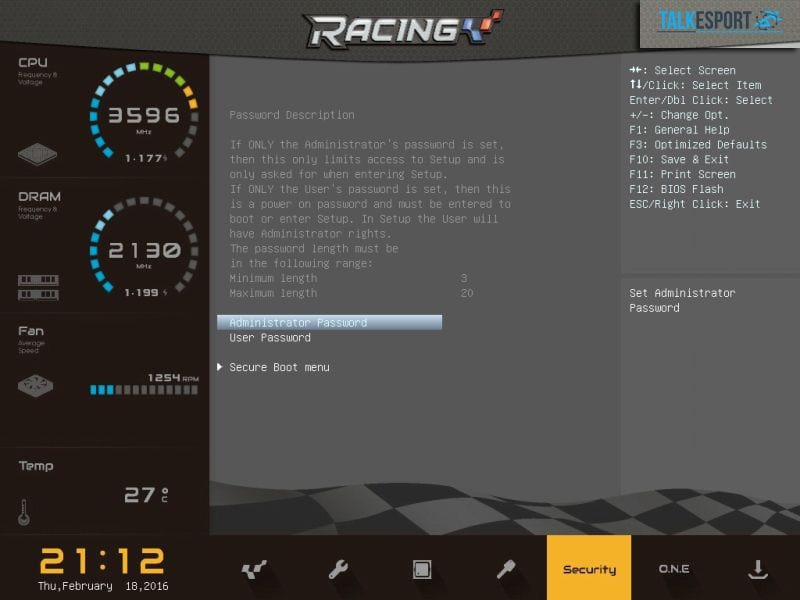This screenshot has width=800, height=600.
Task: Open the Boot tab icon
Action: pos(506,569)
